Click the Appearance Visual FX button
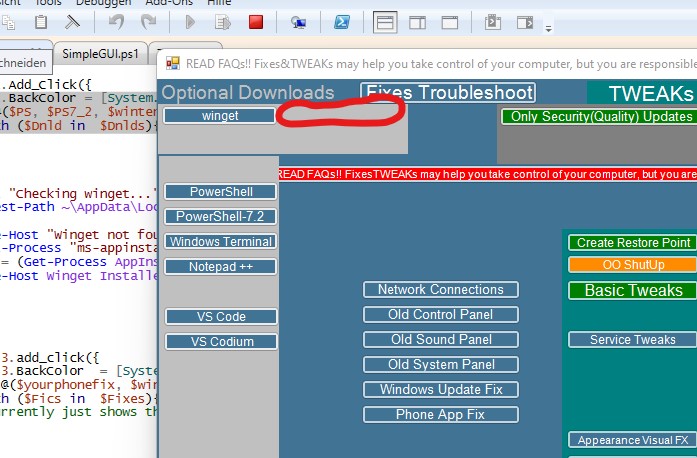 (633, 440)
